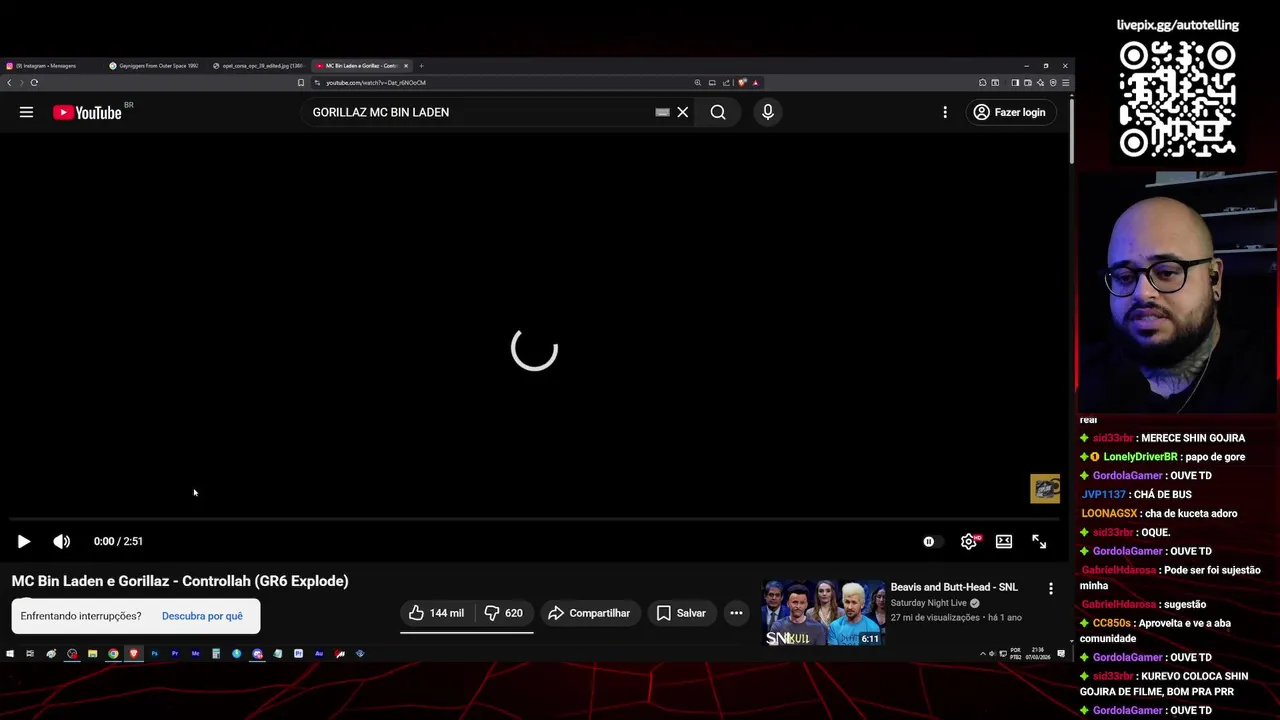
Task: Open Brave Rewards triangle icon
Action: [x=755, y=83]
